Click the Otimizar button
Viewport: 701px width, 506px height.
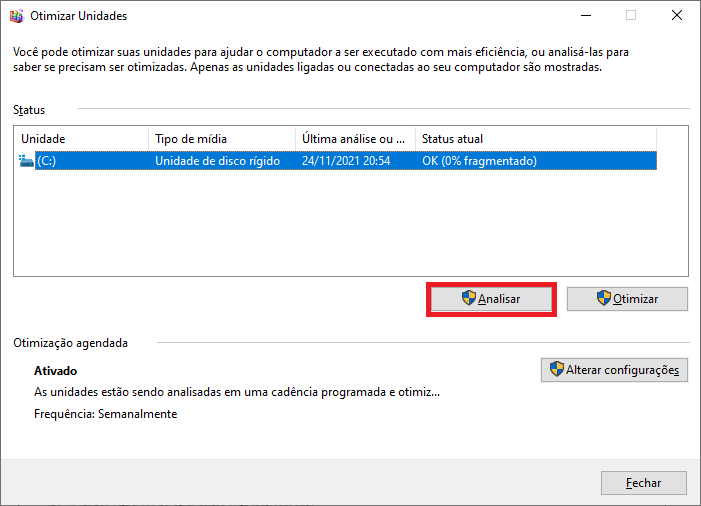(627, 299)
